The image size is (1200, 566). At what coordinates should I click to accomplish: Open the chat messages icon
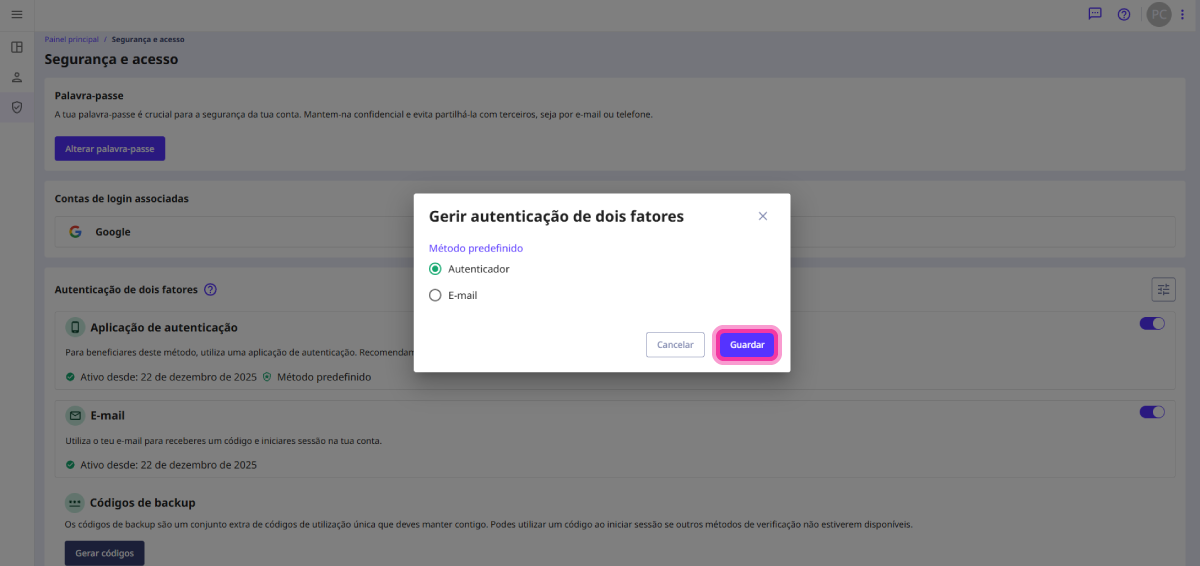(x=1095, y=14)
